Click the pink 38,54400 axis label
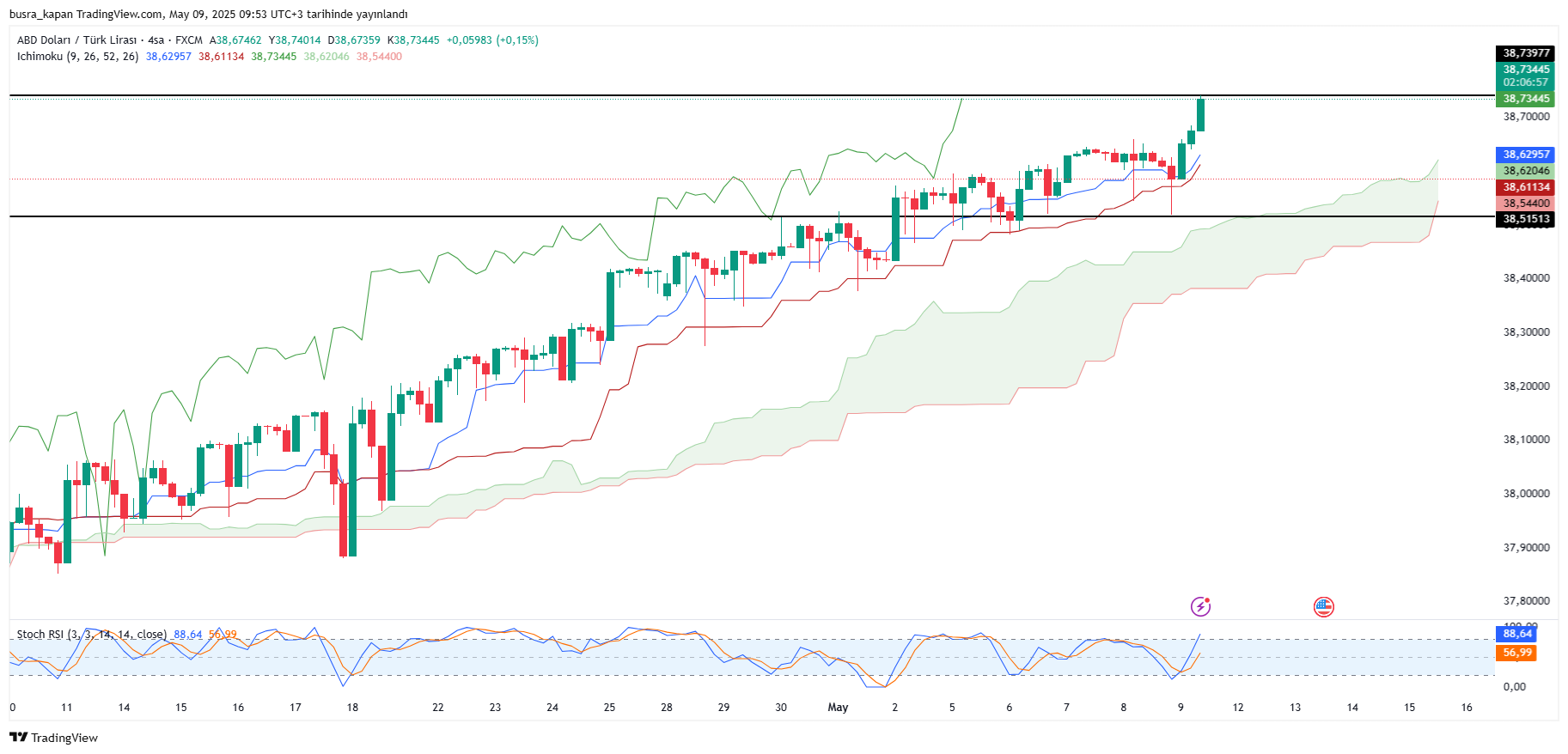Screen dimensions: 1568x754 tap(1526, 204)
